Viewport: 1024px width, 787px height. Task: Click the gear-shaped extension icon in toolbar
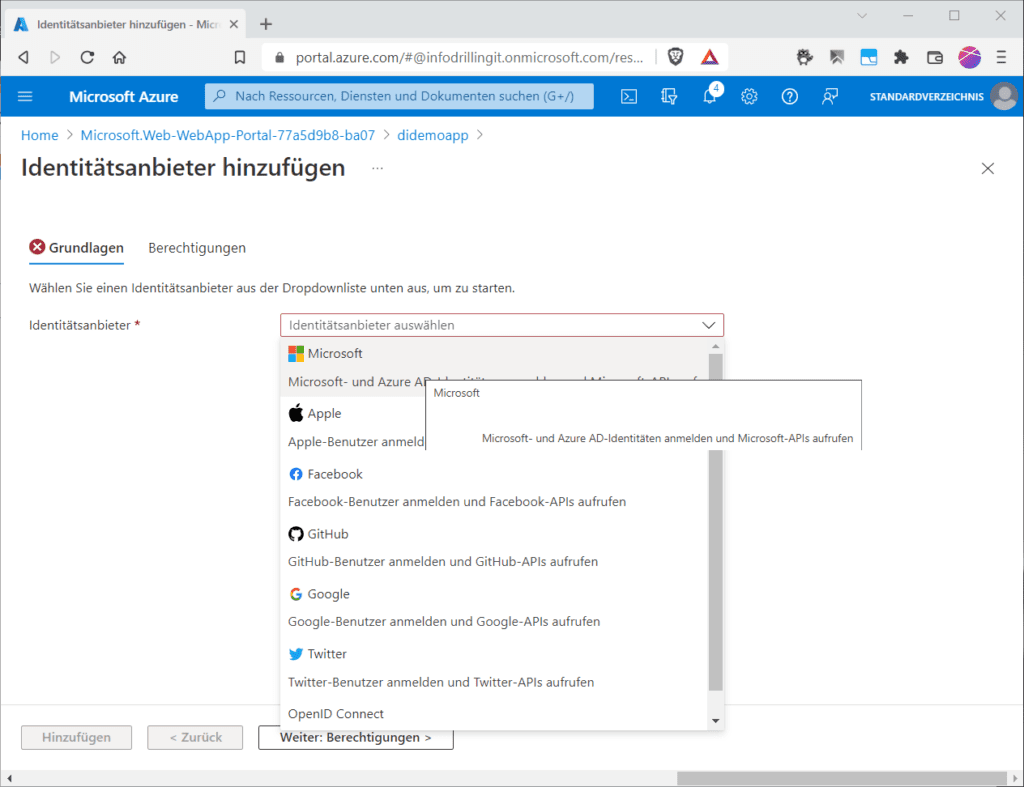[x=805, y=57]
